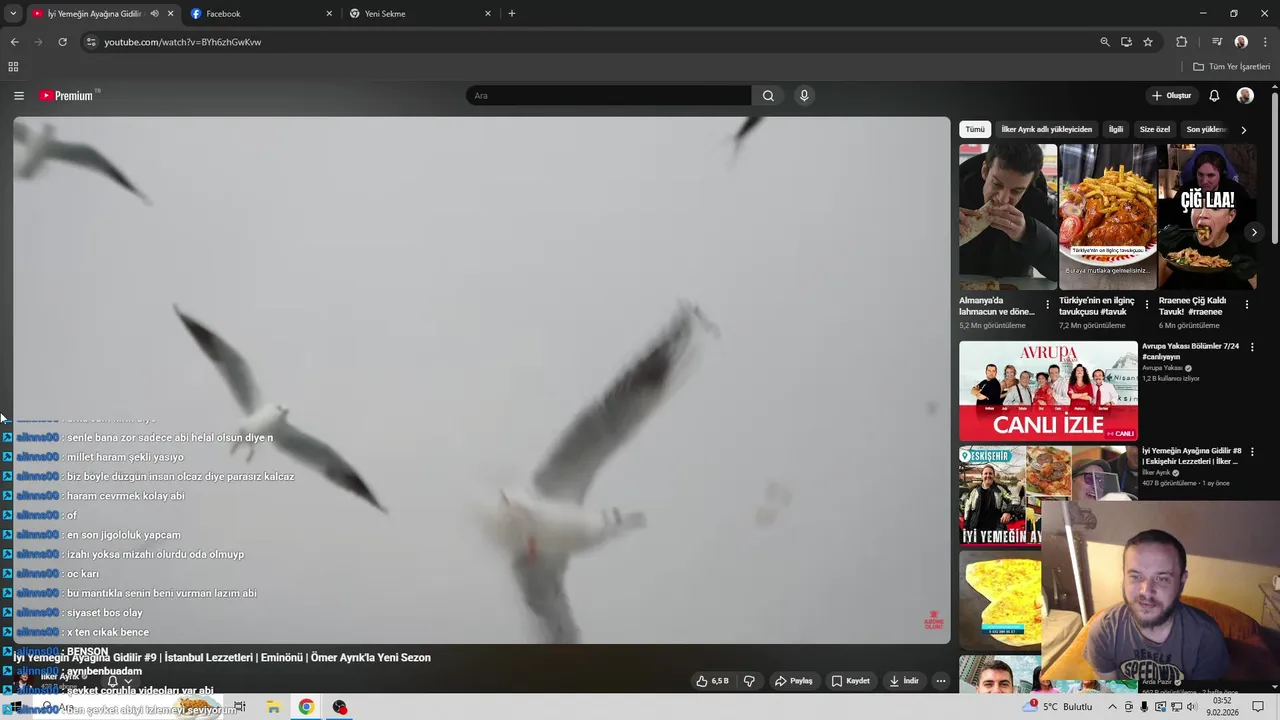The height and width of the screenshot is (720, 1280).
Task: Open Task View on the taskbar
Action: point(240,707)
